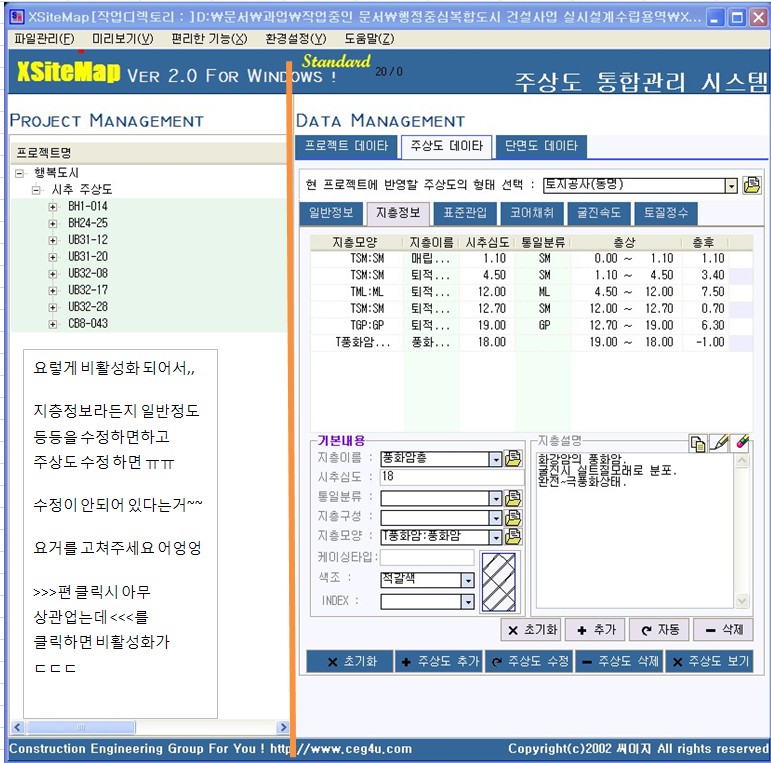The height and width of the screenshot is (763, 771).
Task: Select the UB32-28 borehole item
Action: coord(88,307)
